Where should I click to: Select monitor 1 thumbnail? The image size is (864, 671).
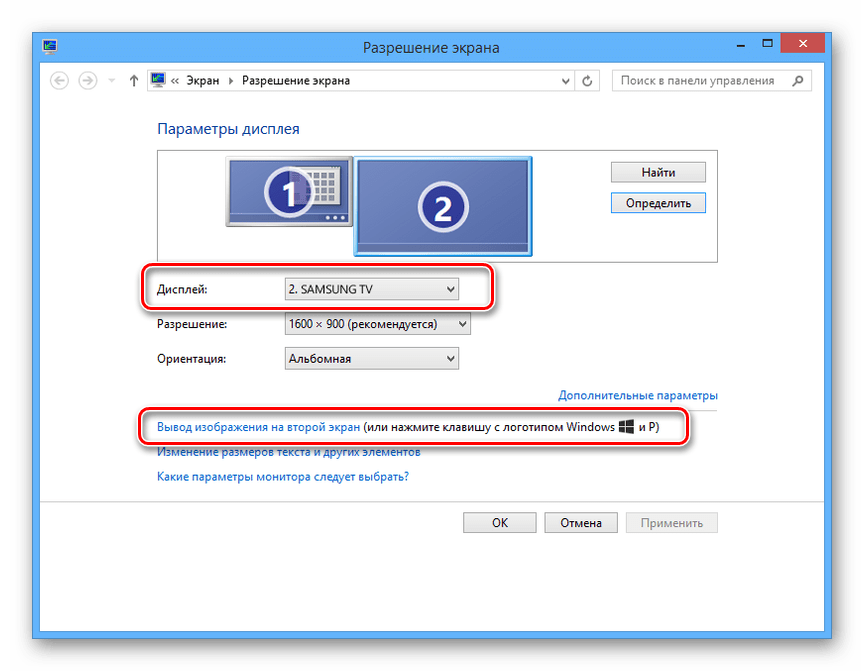289,192
